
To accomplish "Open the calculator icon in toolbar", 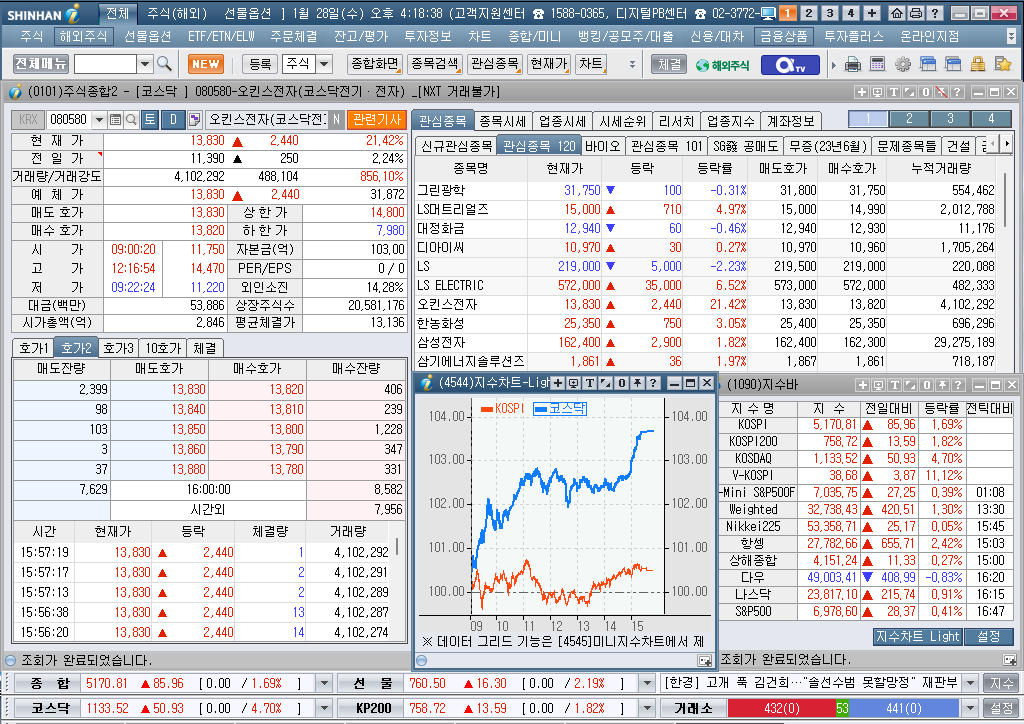I will coord(878,64).
